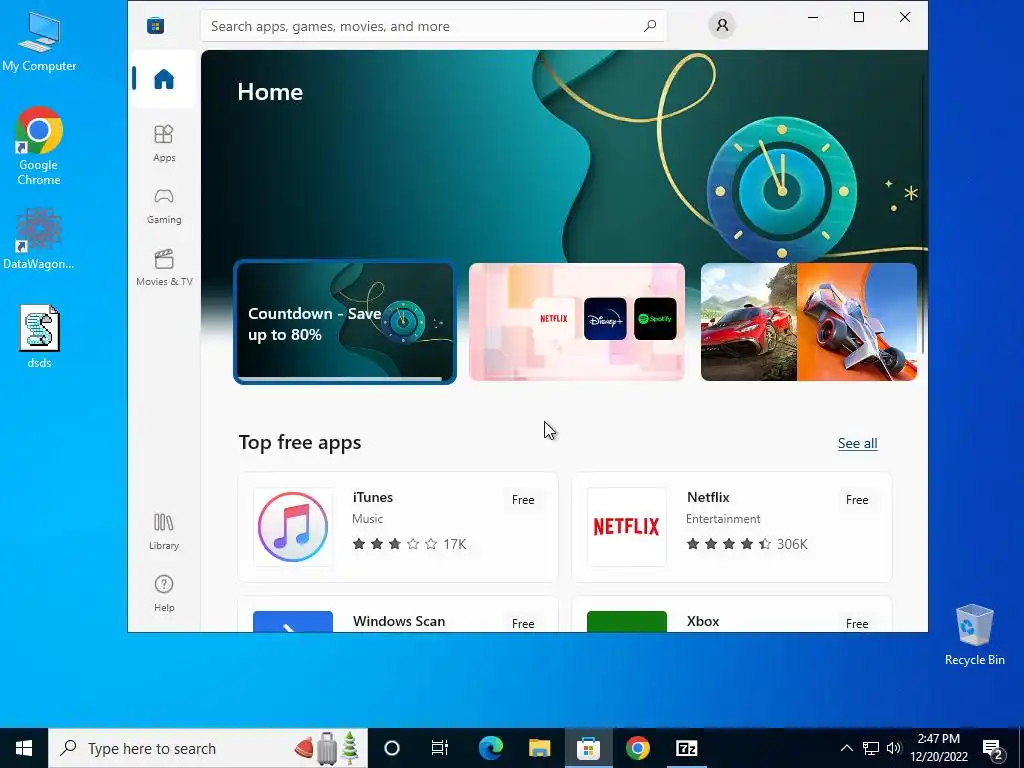The width and height of the screenshot is (1024, 768).
Task: Open the Apps section in sidebar
Action: click(x=164, y=143)
